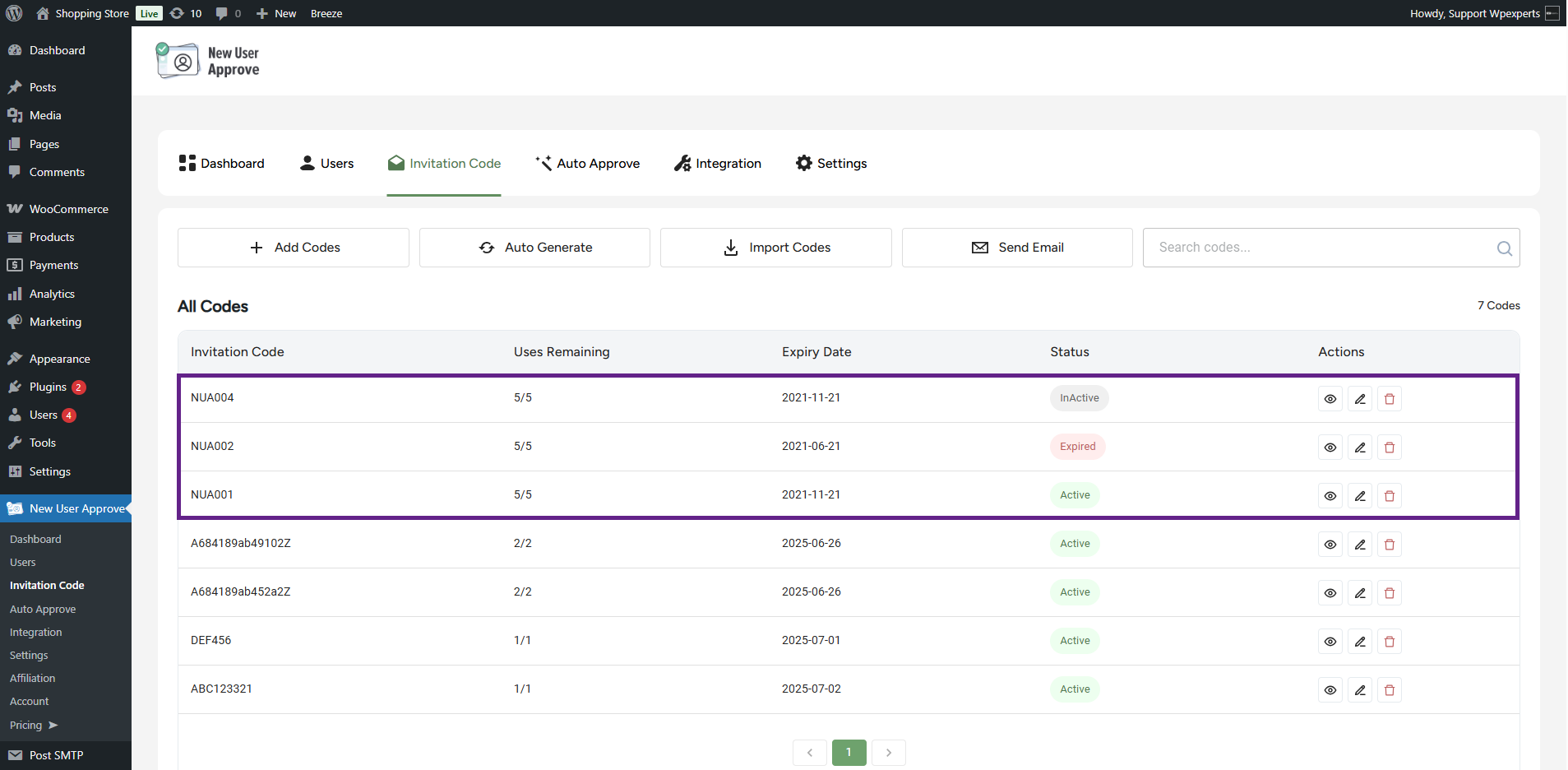Focus the Search codes input field
Viewport: 1568px width, 770px height.
tap(1316, 248)
